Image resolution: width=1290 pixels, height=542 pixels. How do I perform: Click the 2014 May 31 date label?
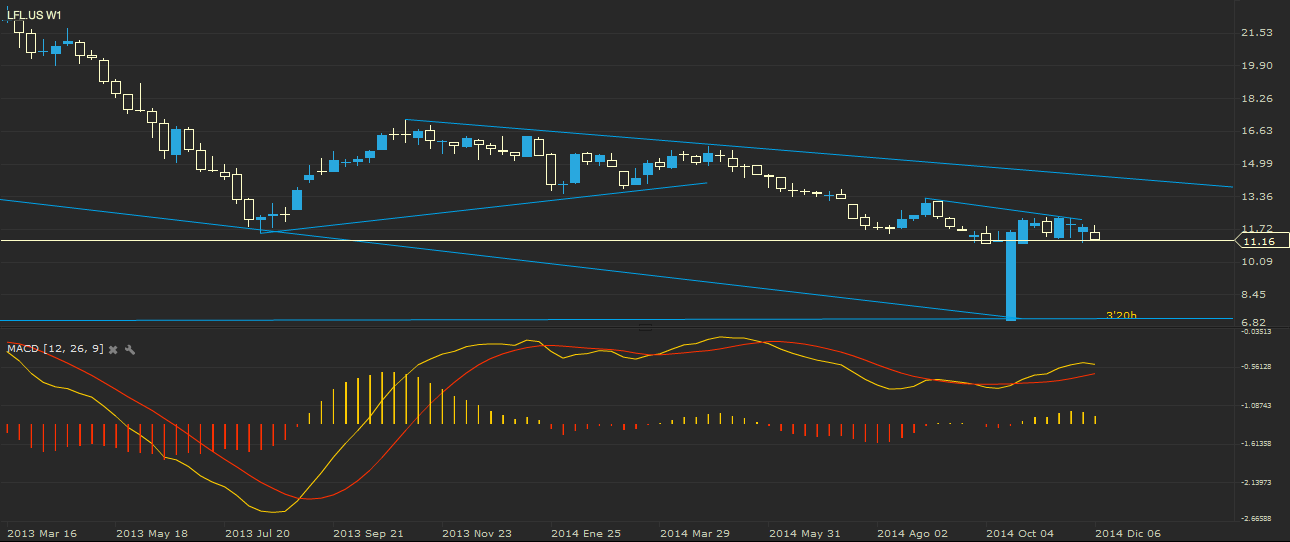click(803, 533)
